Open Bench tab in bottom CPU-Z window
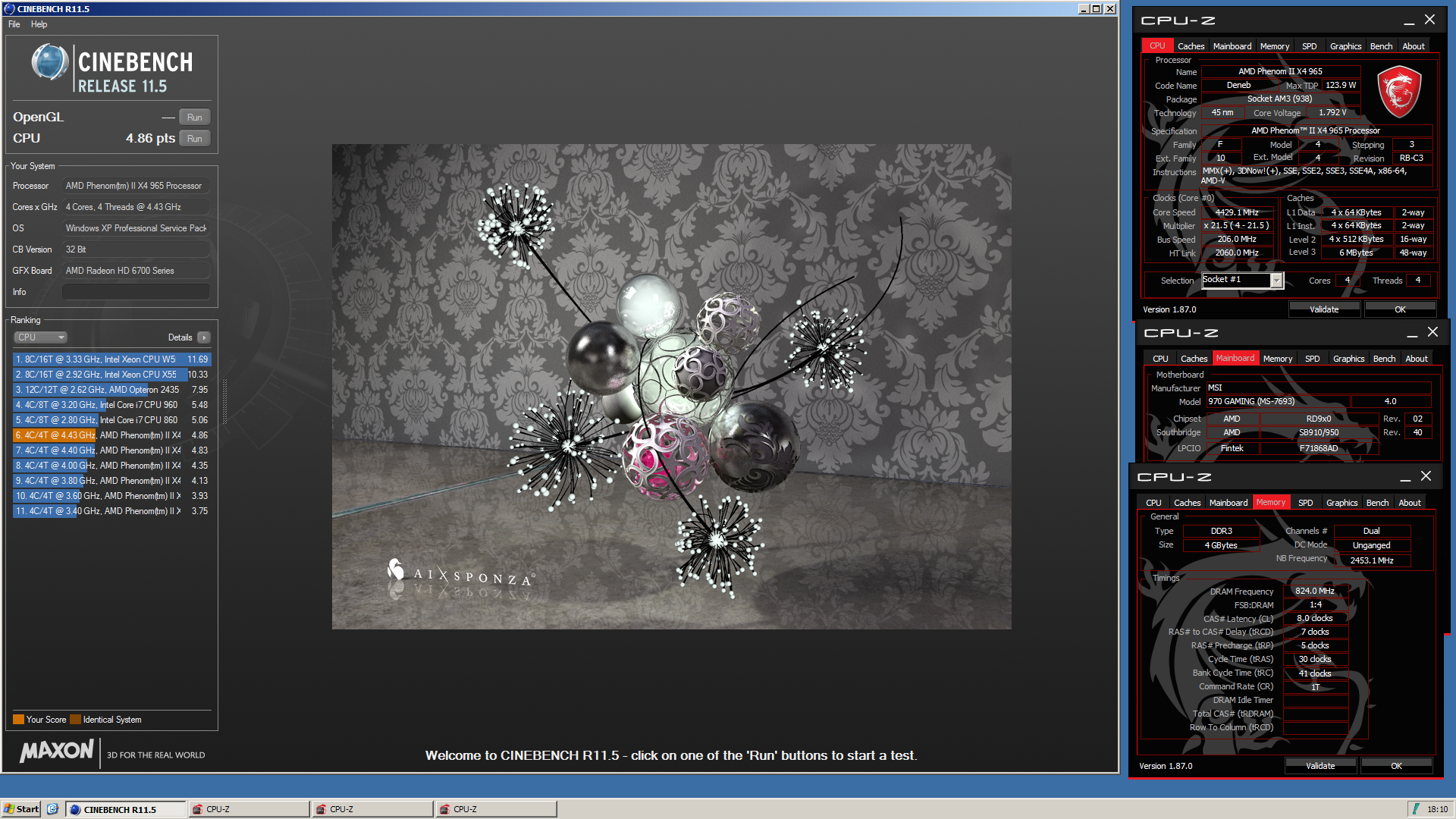 pos(1377,503)
